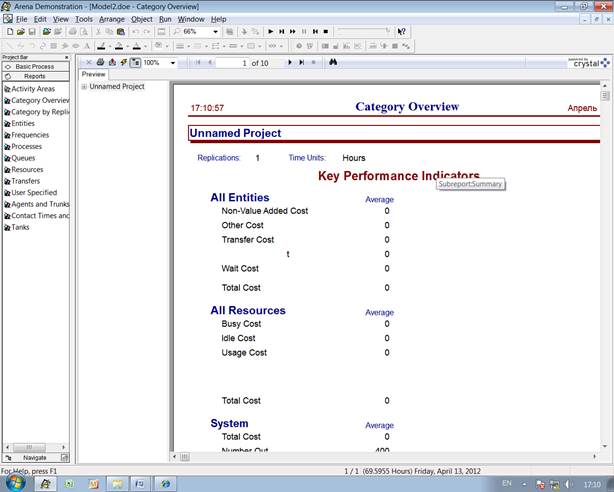Open the text color dropdown arrow
Screen dimensions: 614x492
[145, 46]
